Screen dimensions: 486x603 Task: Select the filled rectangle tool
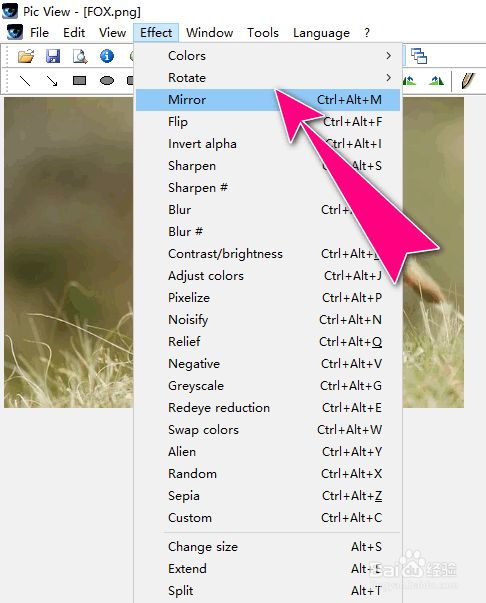pyautogui.click(x=80, y=80)
